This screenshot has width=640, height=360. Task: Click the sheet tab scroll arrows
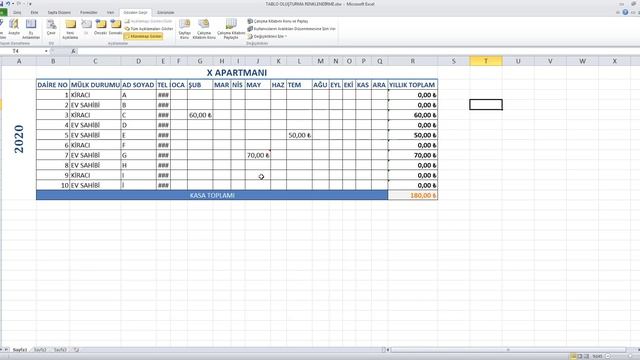pyautogui.click(x=5, y=350)
